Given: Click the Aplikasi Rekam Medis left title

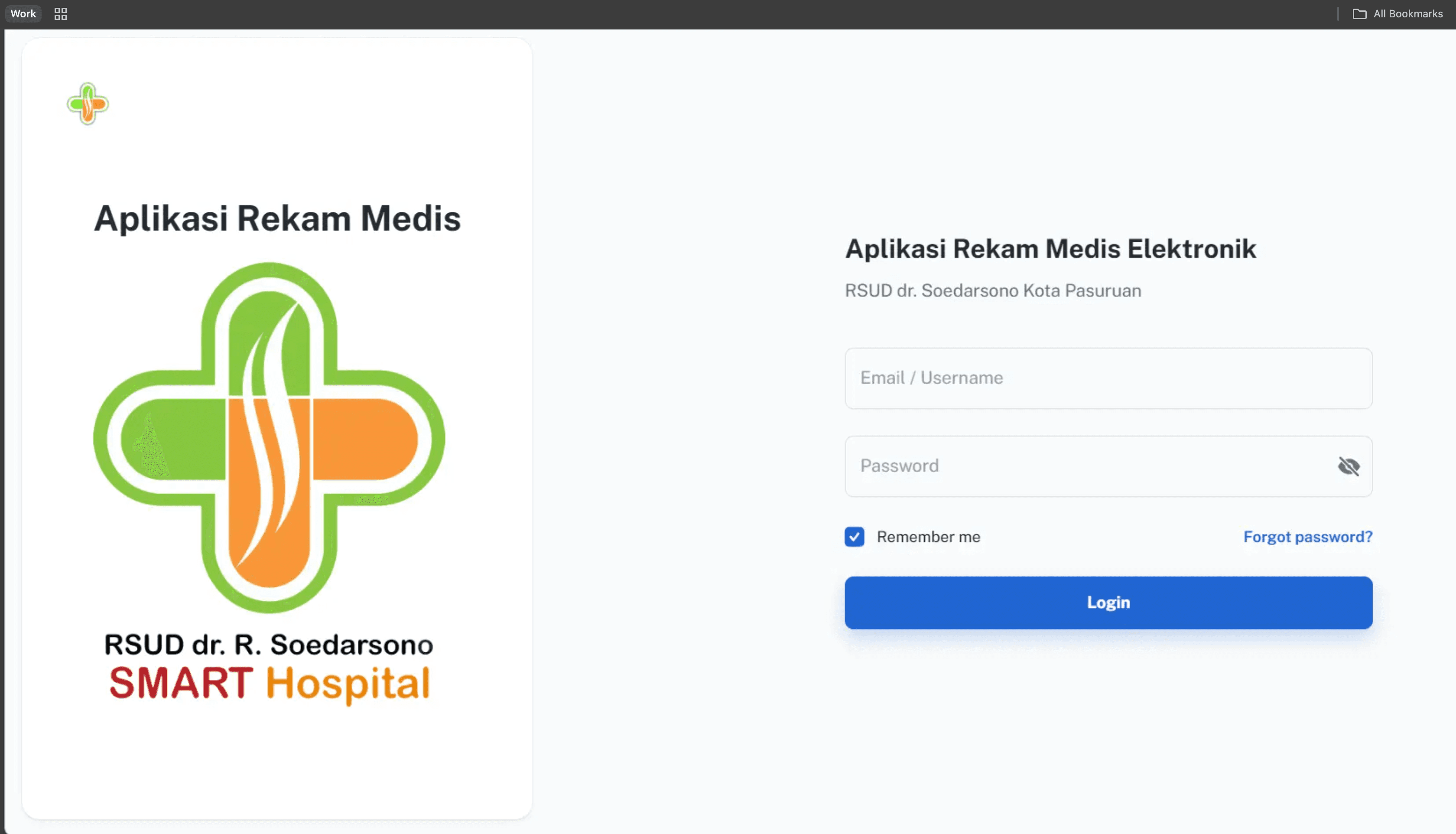Looking at the screenshot, I should [277, 218].
